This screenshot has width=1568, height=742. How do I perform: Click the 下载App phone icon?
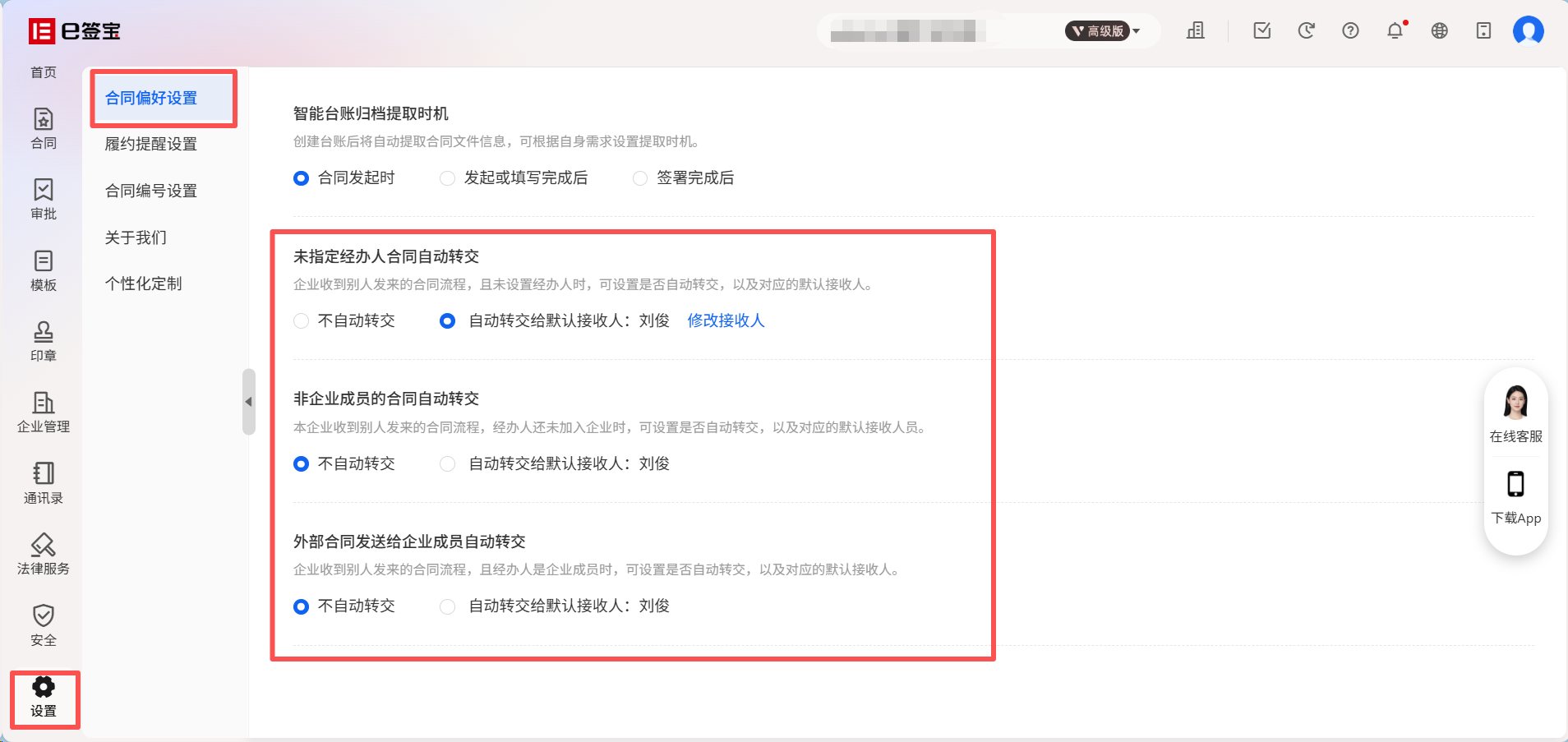pyautogui.click(x=1516, y=484)
